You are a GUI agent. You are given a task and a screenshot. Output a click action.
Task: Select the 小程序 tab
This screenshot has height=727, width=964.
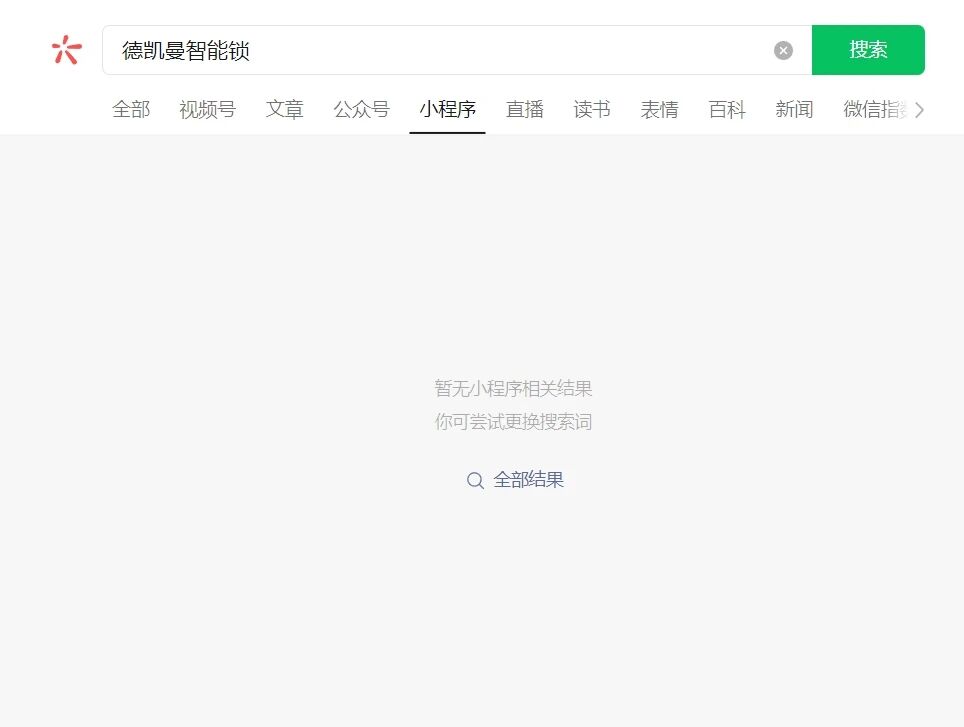pyautogui.click(x=448, y=109)
